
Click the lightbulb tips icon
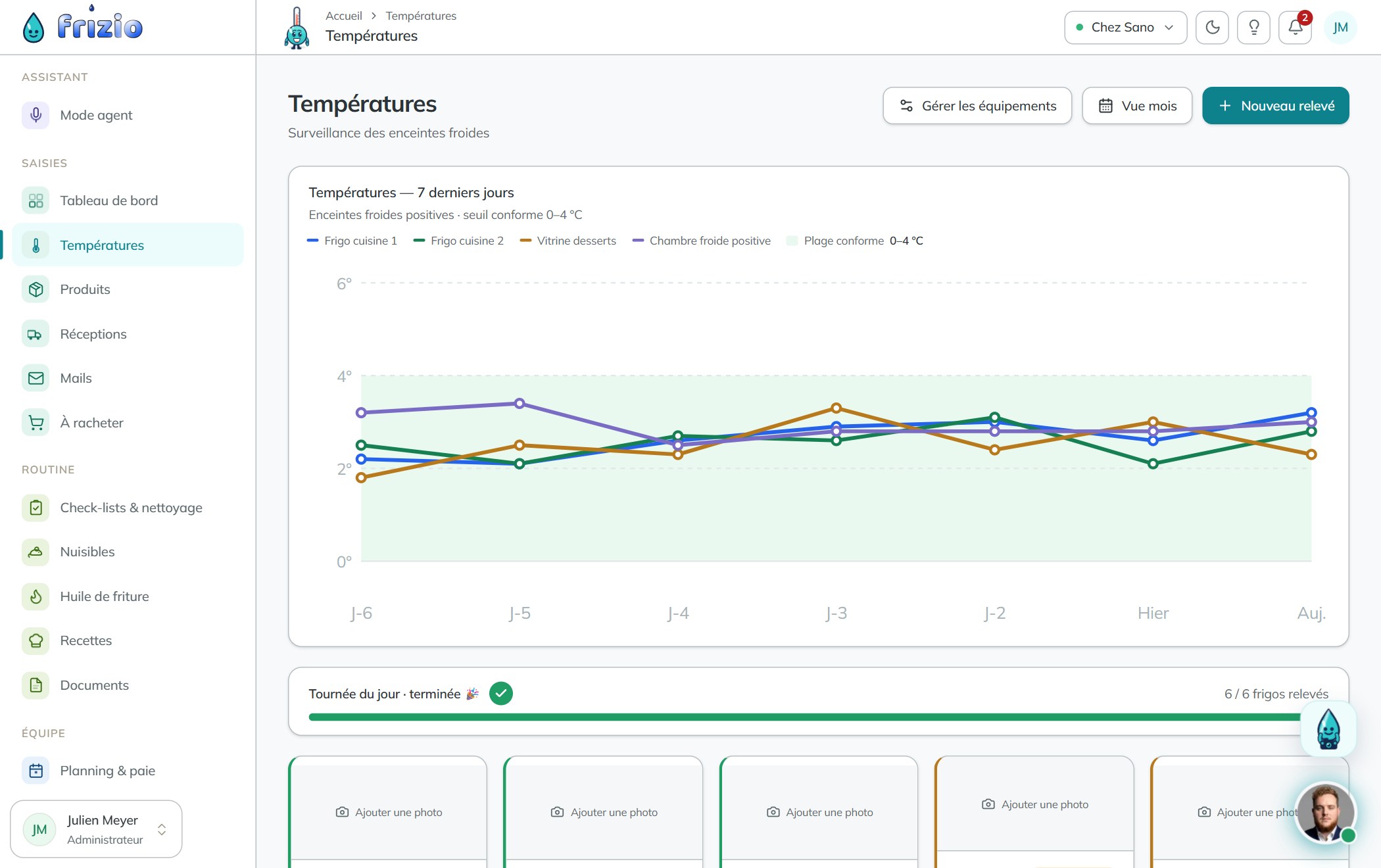click(1253, 28)
